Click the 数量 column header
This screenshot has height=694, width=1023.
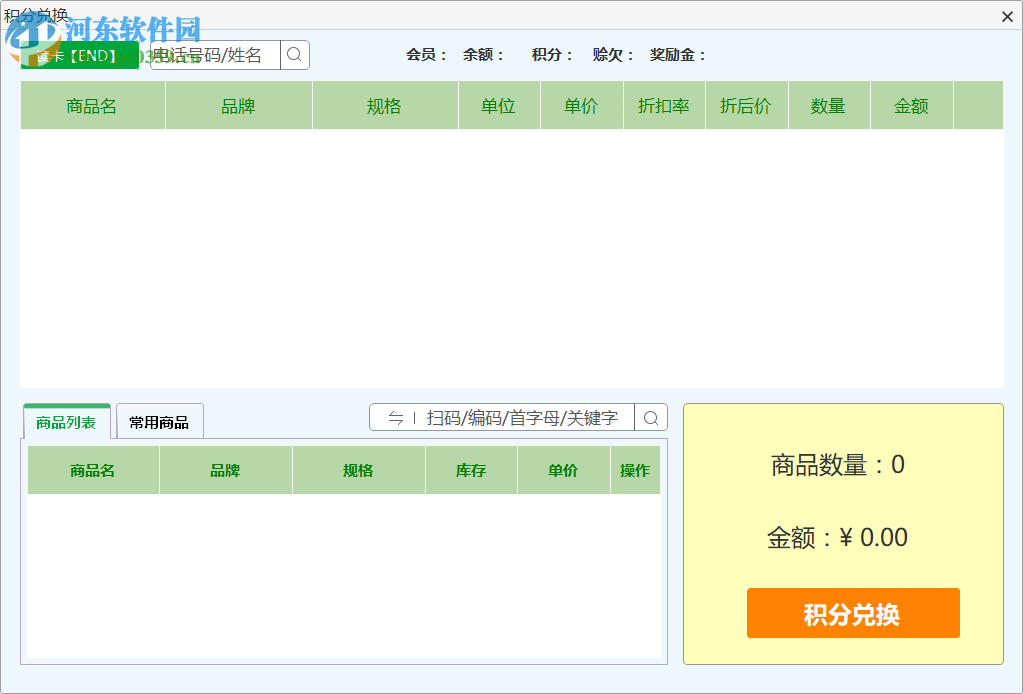coord(829,106)
